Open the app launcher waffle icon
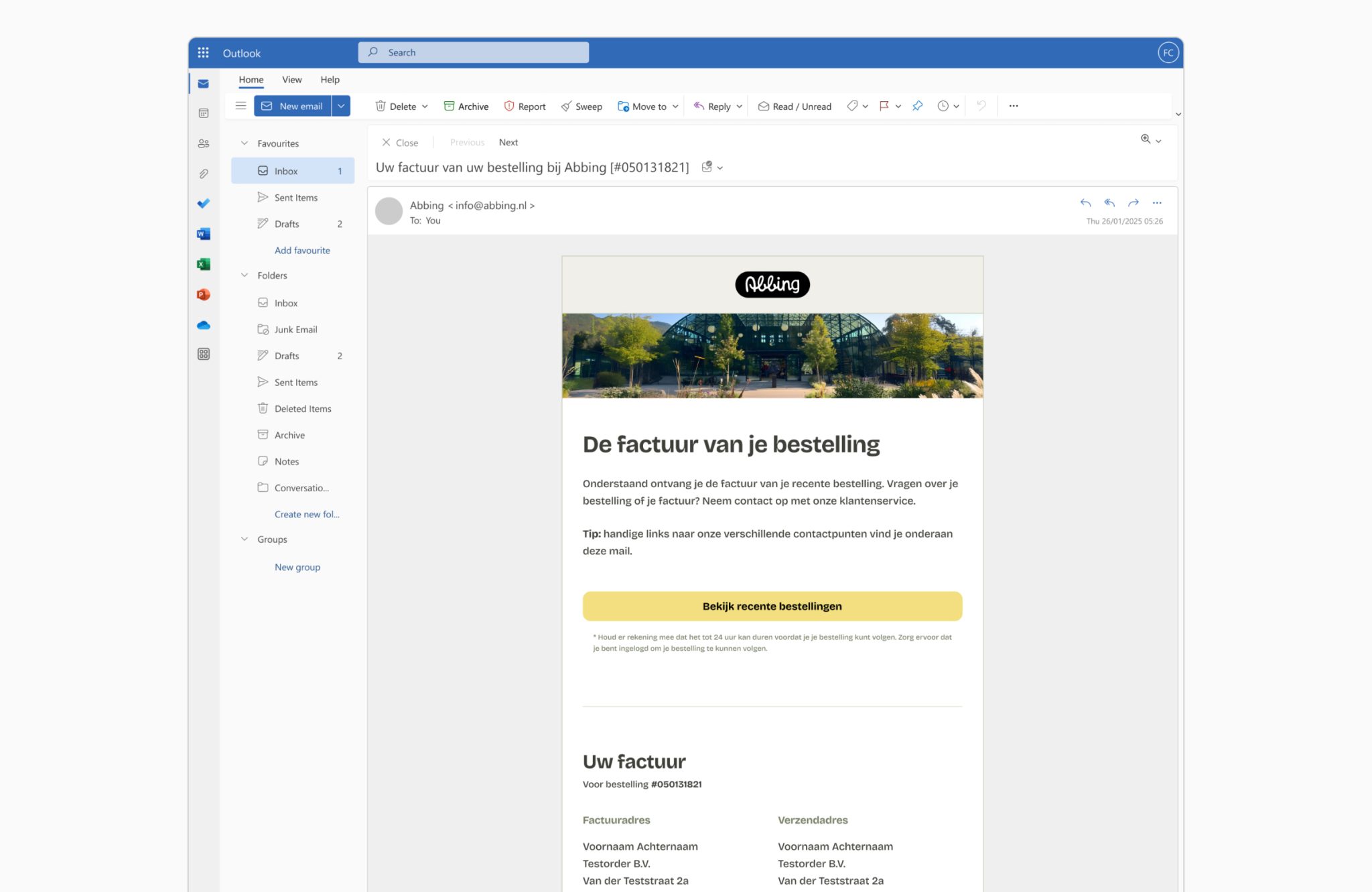Viewport: 1372px width, 892px height. [203, 52]
